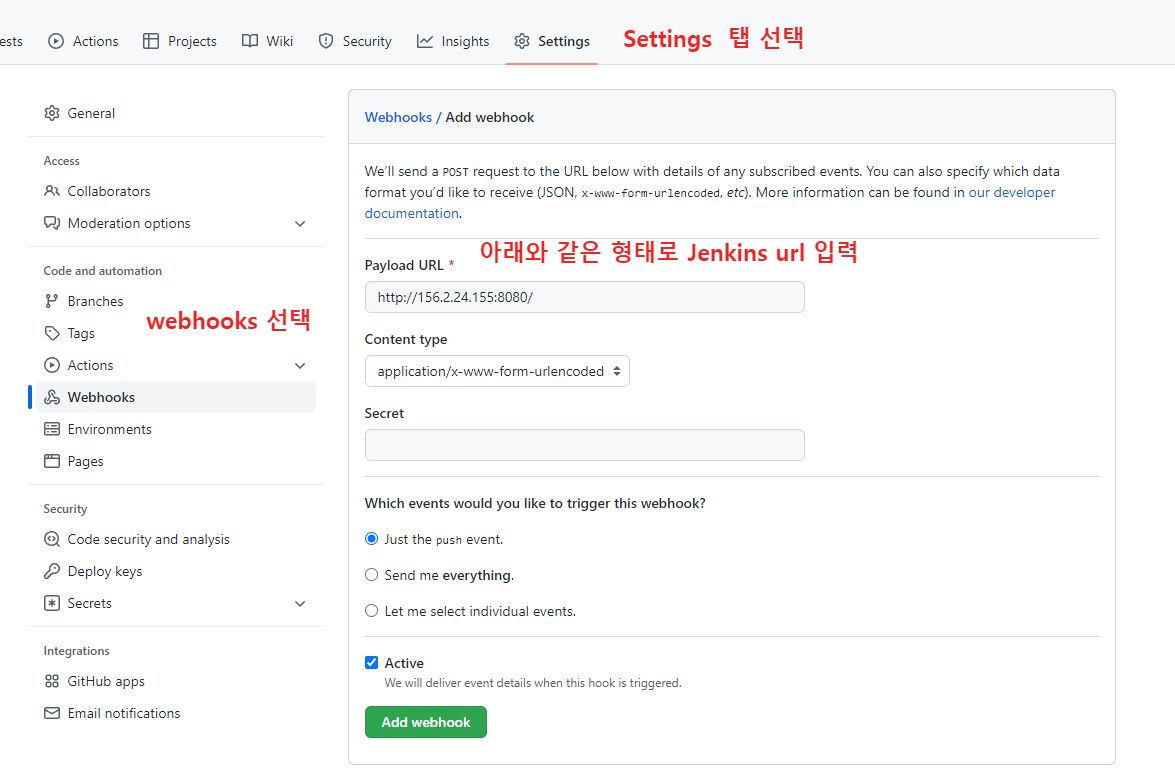1175x782 pixels.
Task: Open the Security tab label
Action: 367,41
